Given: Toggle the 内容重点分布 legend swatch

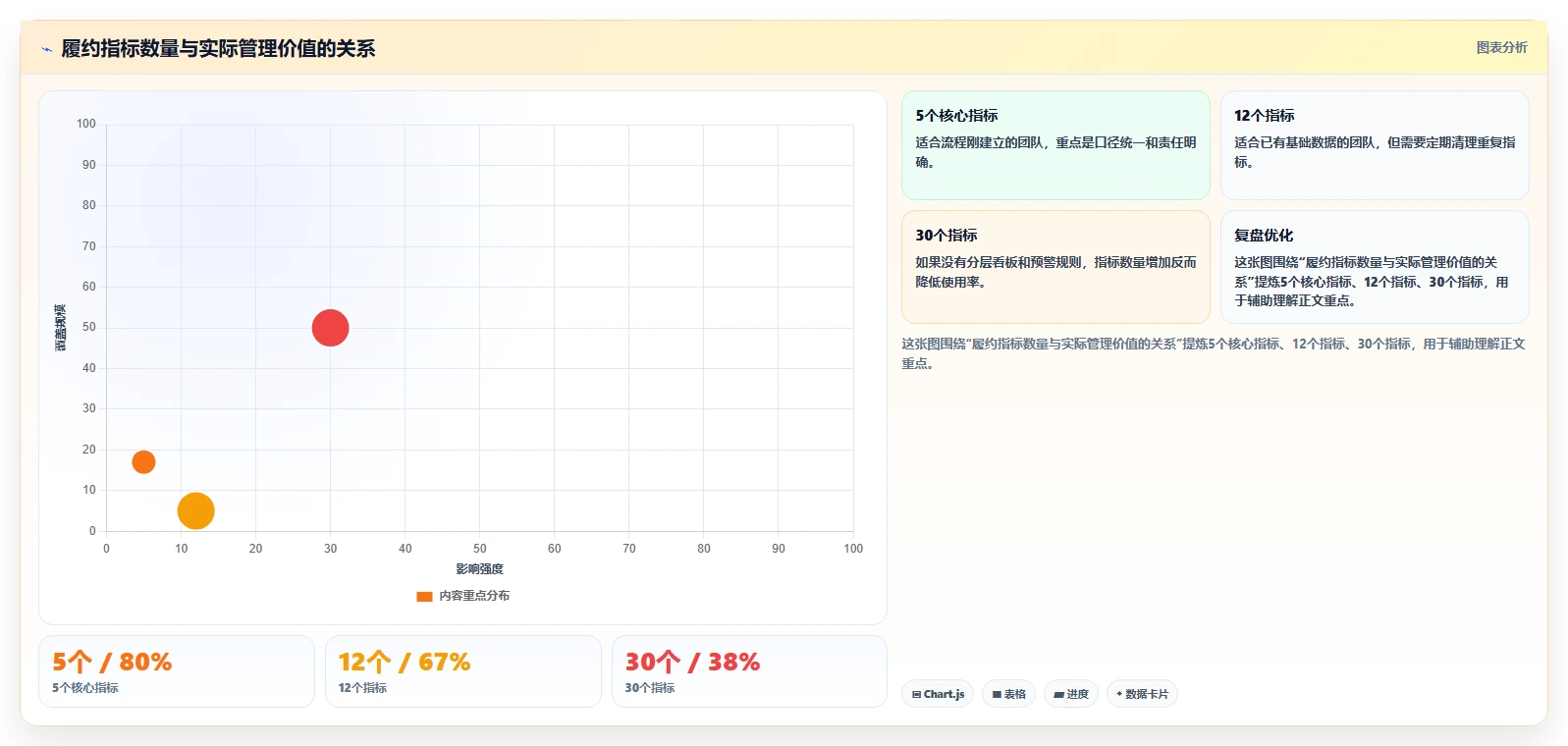Looking at the screenshot, I should 424,596.
